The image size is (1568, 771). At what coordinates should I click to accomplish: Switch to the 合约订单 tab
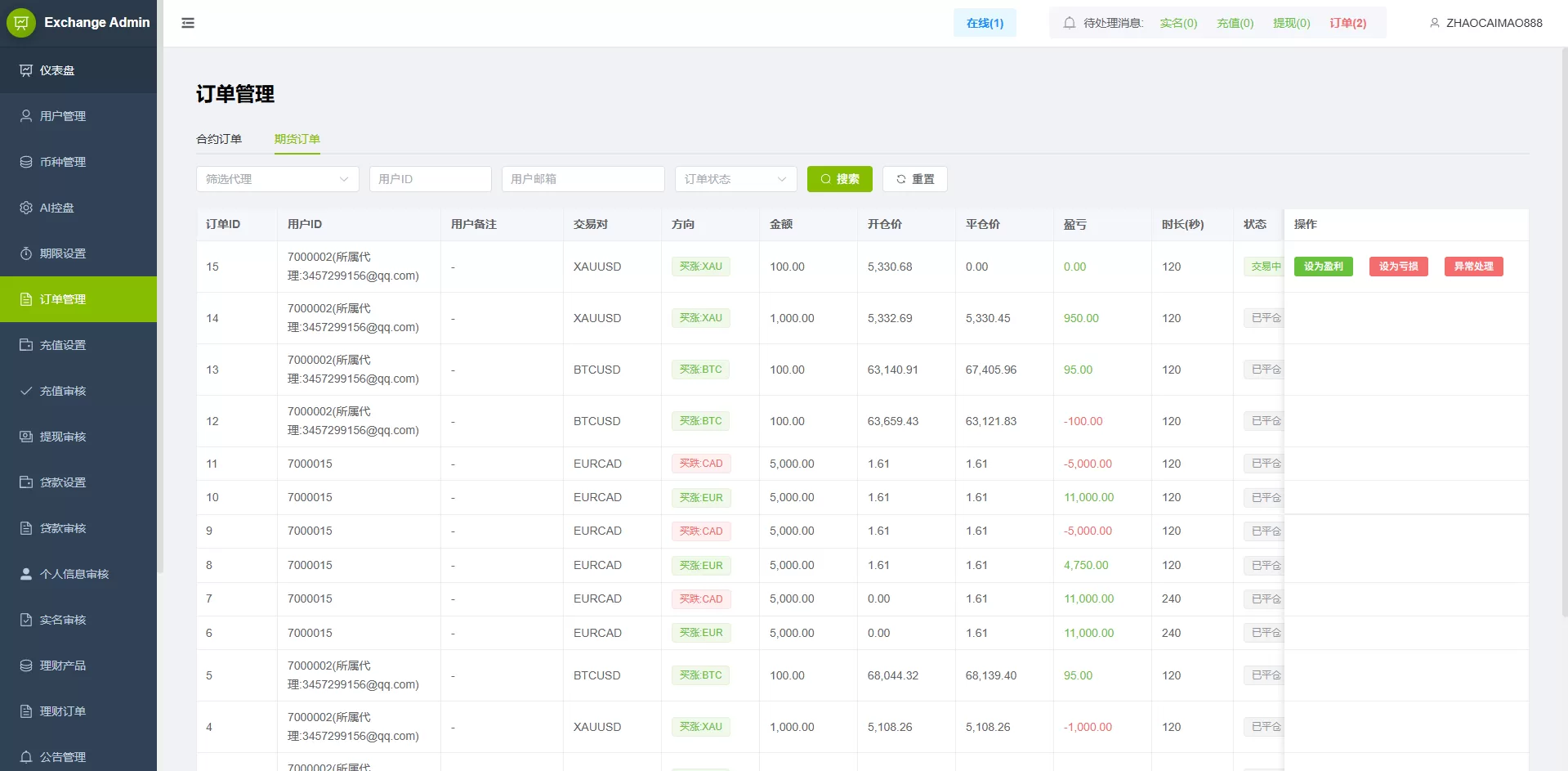coord(219,139)
